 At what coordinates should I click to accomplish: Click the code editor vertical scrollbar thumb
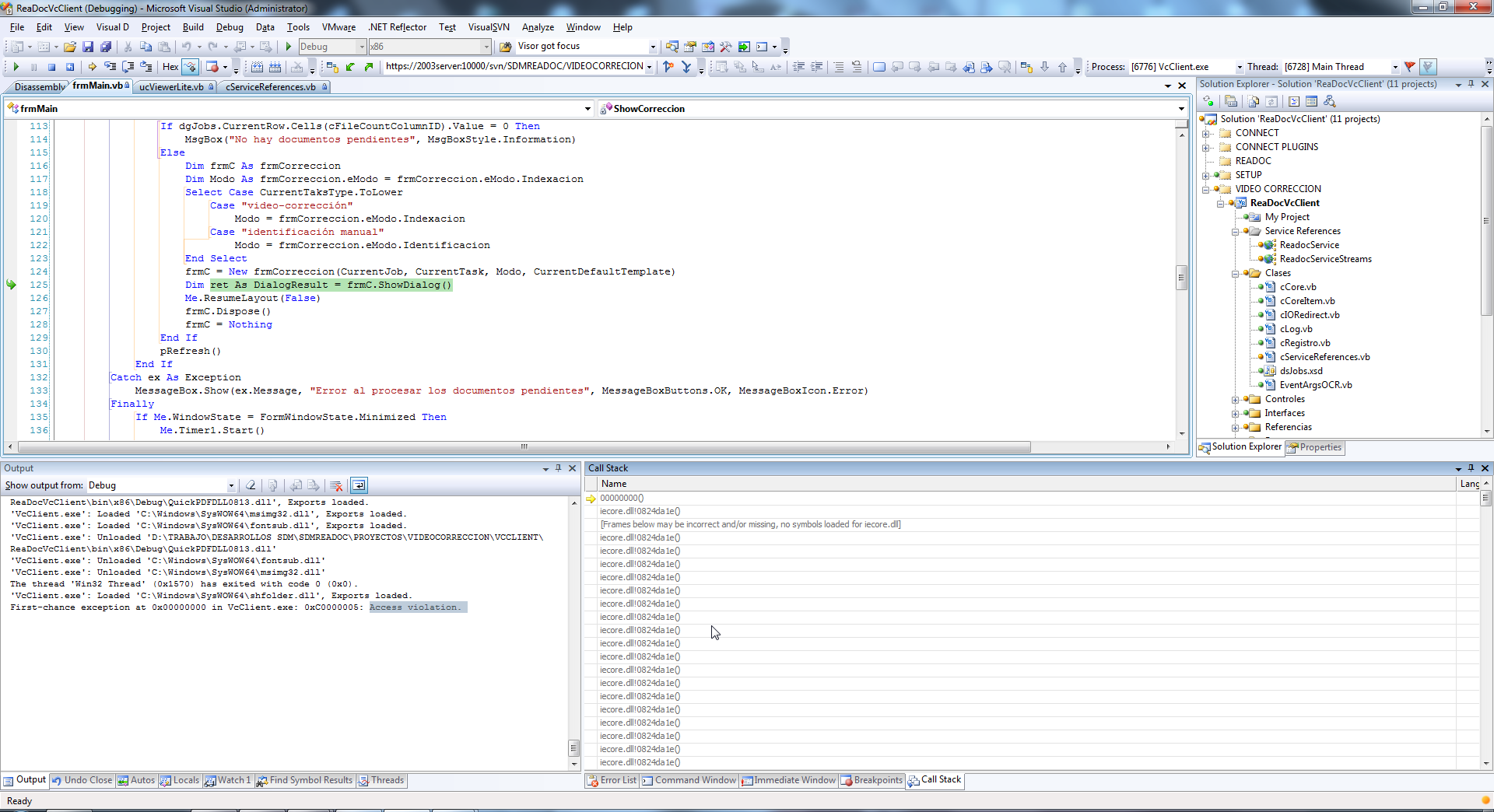[1181, 277]
